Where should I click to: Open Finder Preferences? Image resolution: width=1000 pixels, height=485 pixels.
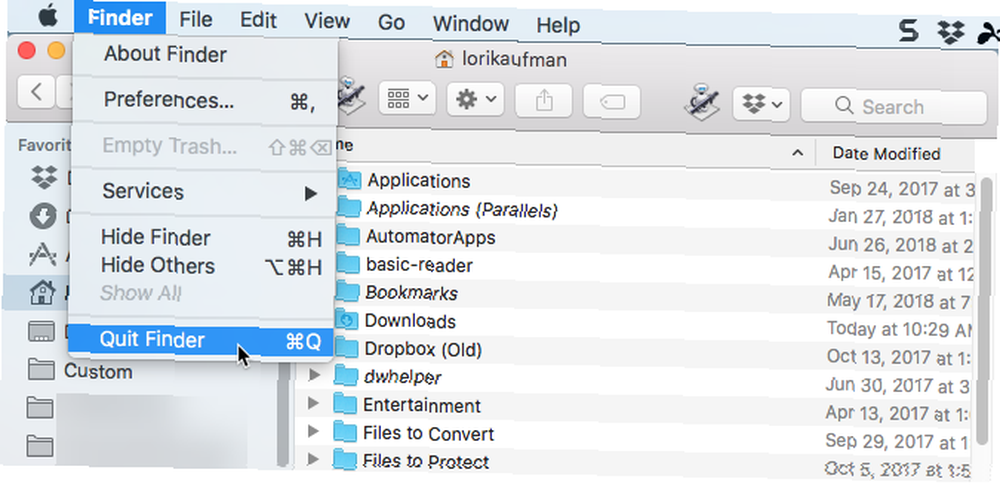(204, 101)
